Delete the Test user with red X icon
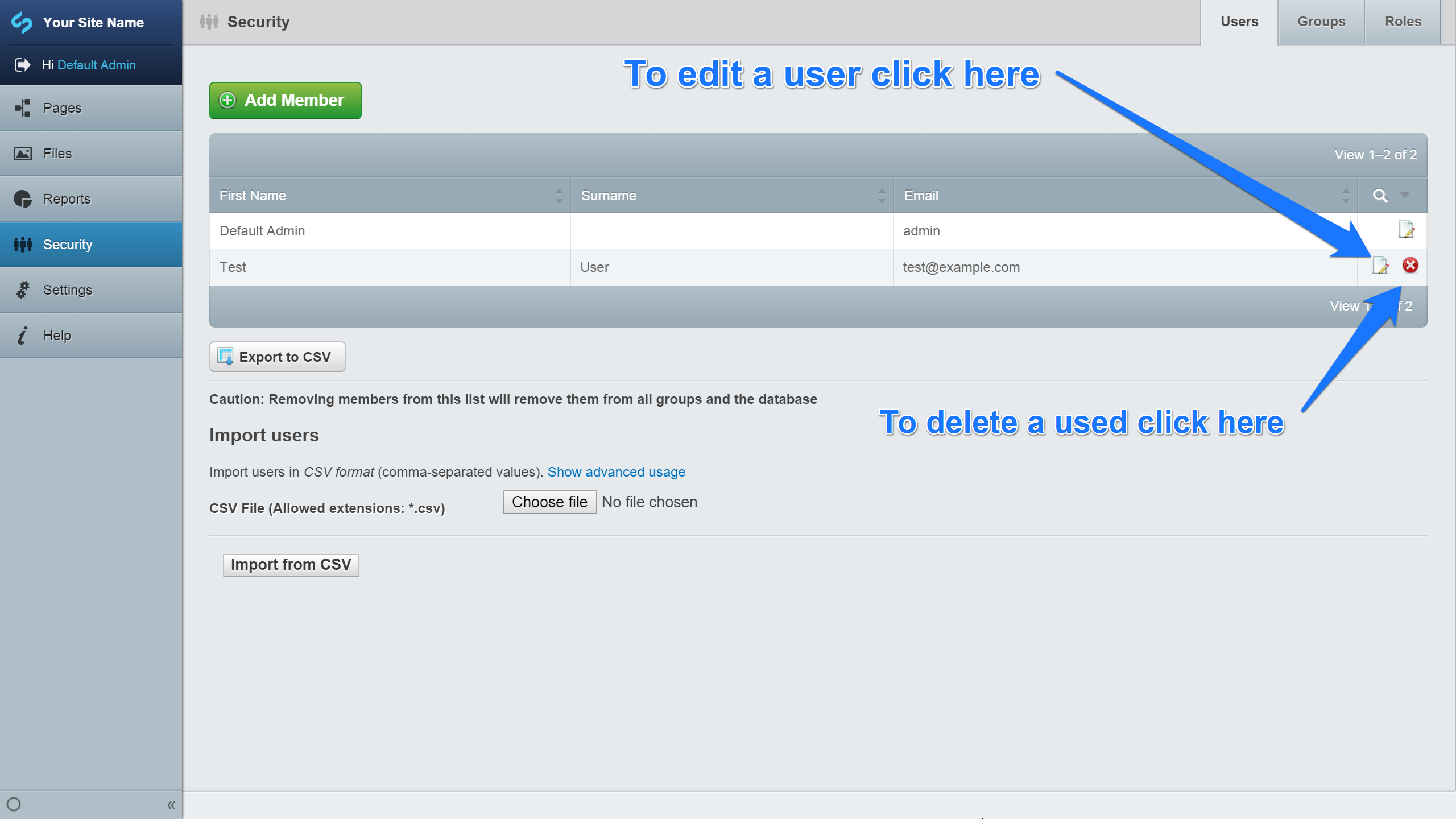The height and width of the screenshot is (819, 1456). pyautogui.click(x=1409, y=266)
